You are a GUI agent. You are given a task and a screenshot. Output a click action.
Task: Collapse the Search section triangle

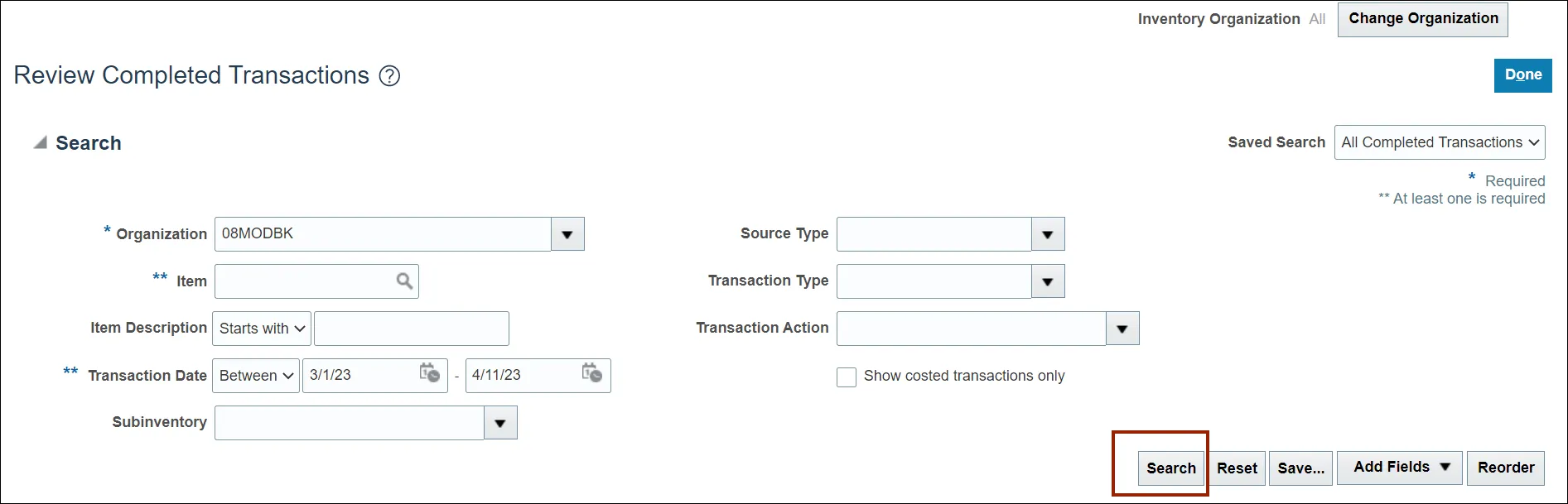40,143
